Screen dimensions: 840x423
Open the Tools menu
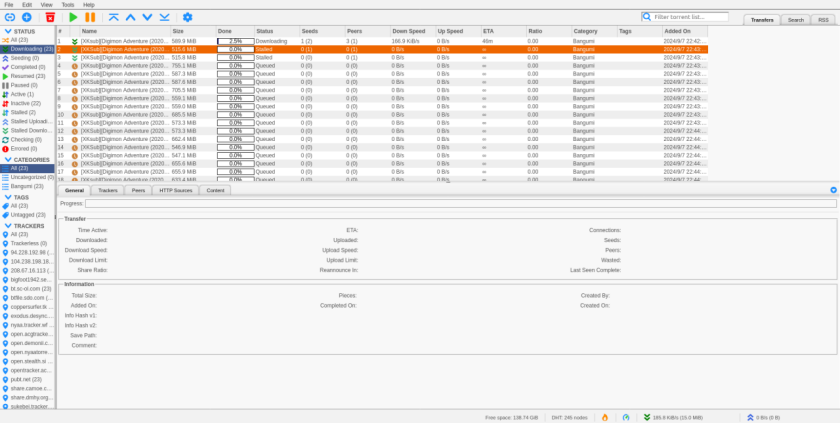[x=68, y=4]
